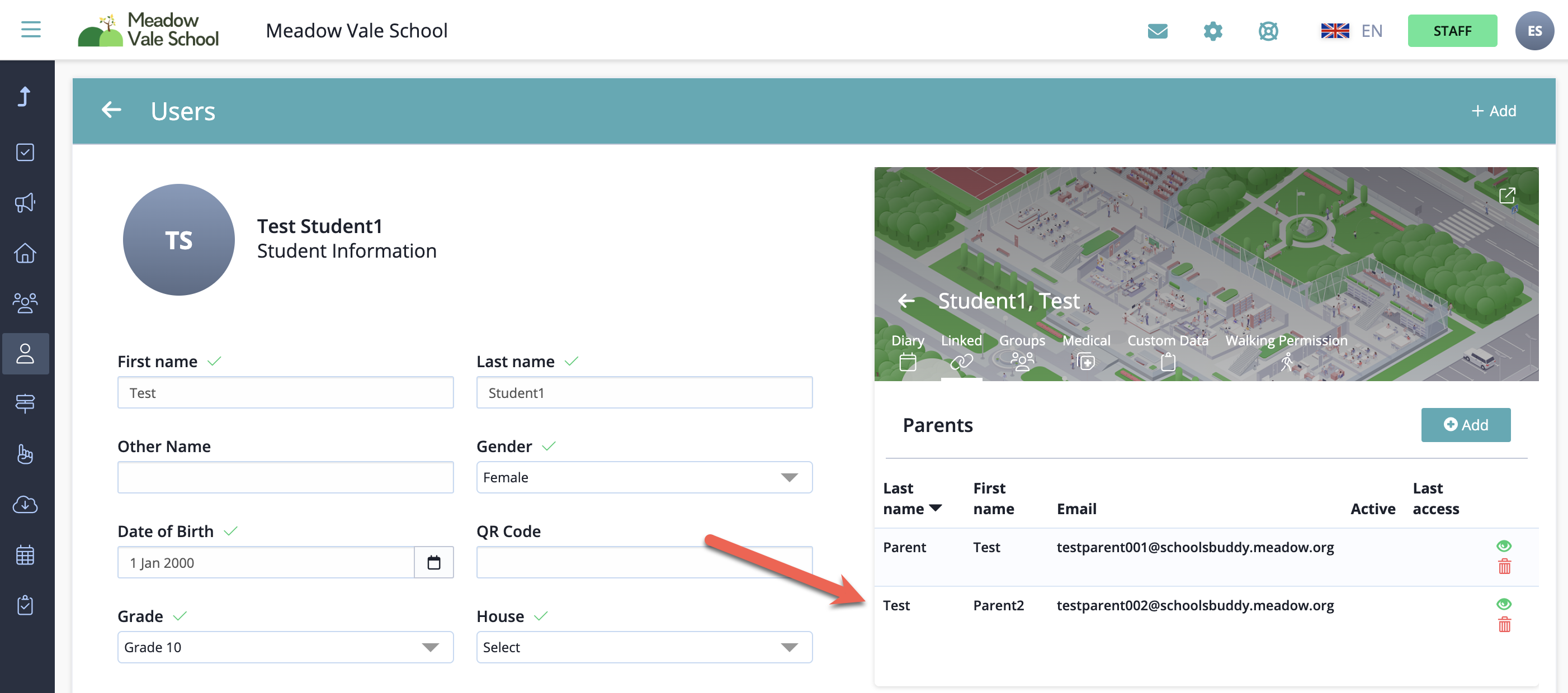Toggle visibility eye for testparent001 row

coord(1504,546)
